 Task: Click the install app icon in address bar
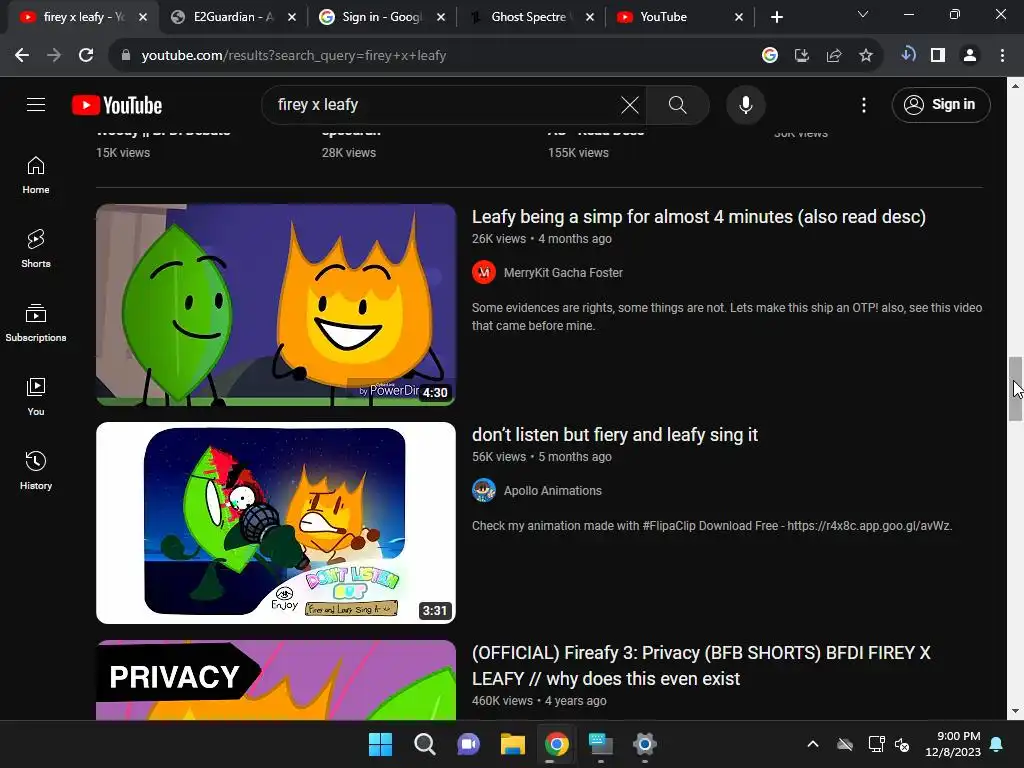pyautogui.click(x=802, y=56)
